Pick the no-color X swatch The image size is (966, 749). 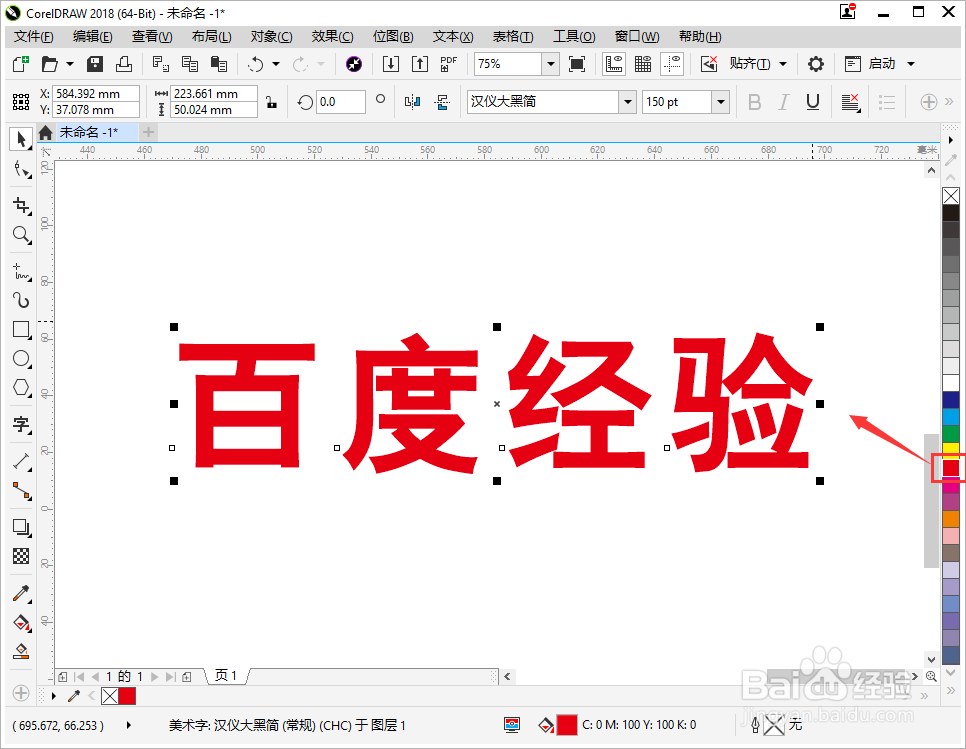(x=951, y=196)
